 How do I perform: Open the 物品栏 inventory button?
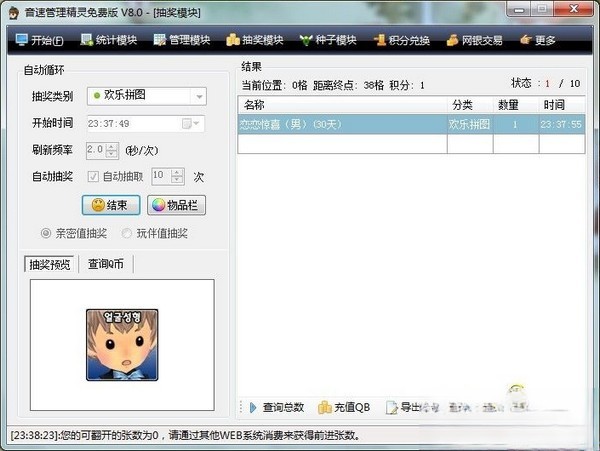(176, 205)
